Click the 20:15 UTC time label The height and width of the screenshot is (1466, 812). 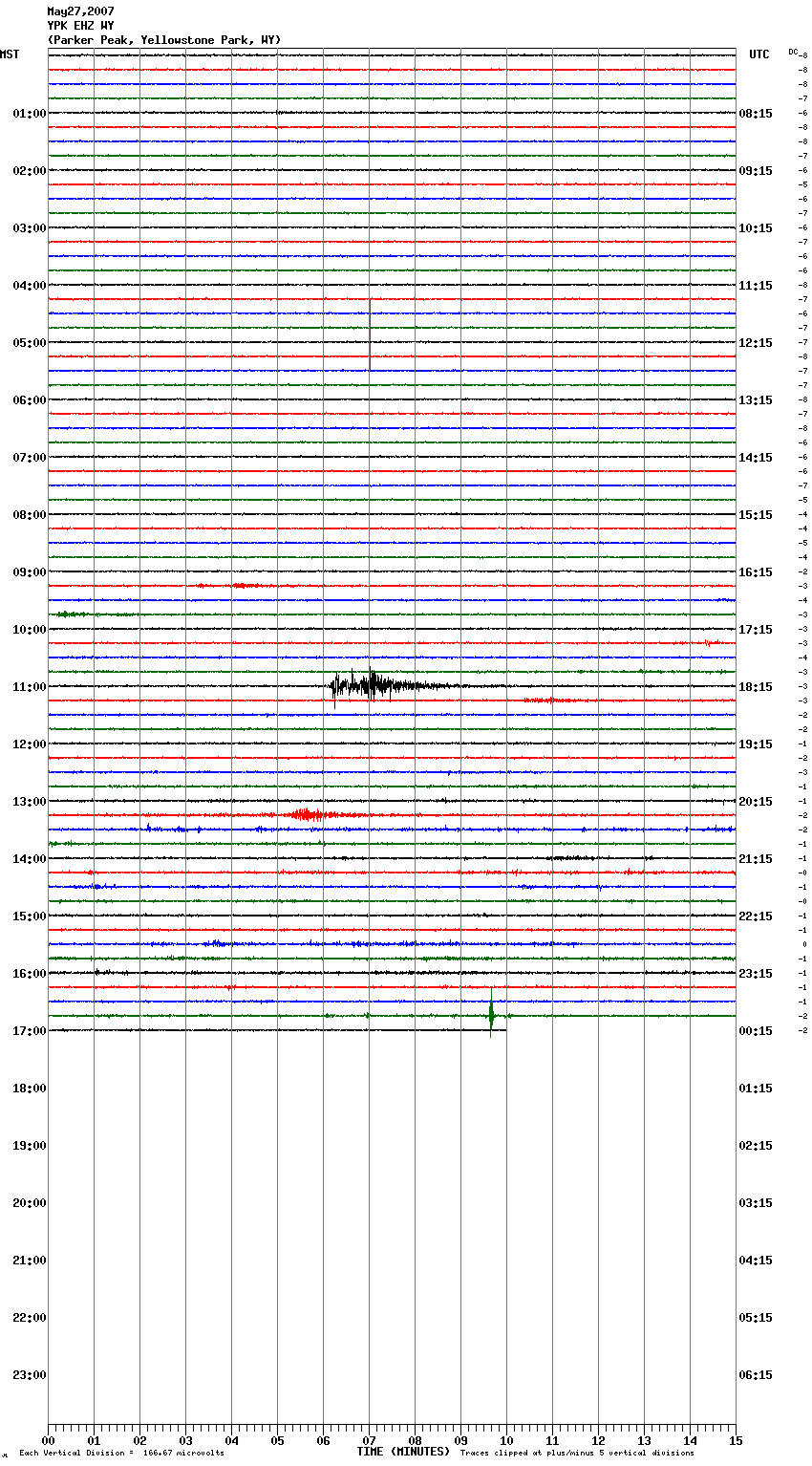click(756, 802)
